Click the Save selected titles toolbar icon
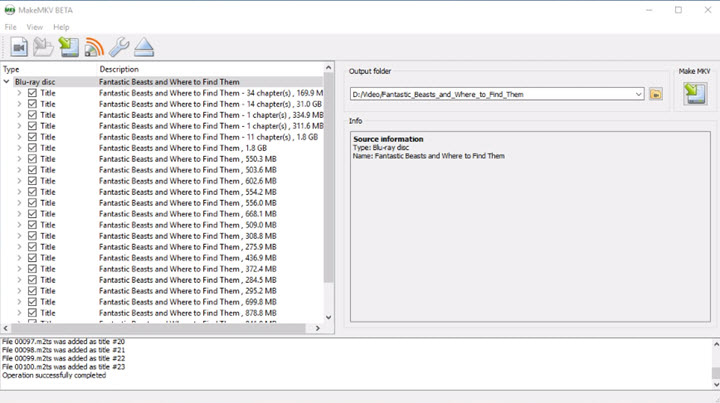This screenshot has height=403, width=720. coord(69,47)
